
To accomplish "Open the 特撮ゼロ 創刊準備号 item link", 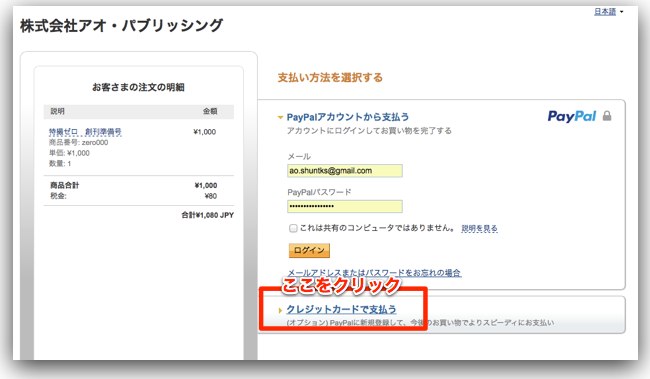I will (85, 132).
